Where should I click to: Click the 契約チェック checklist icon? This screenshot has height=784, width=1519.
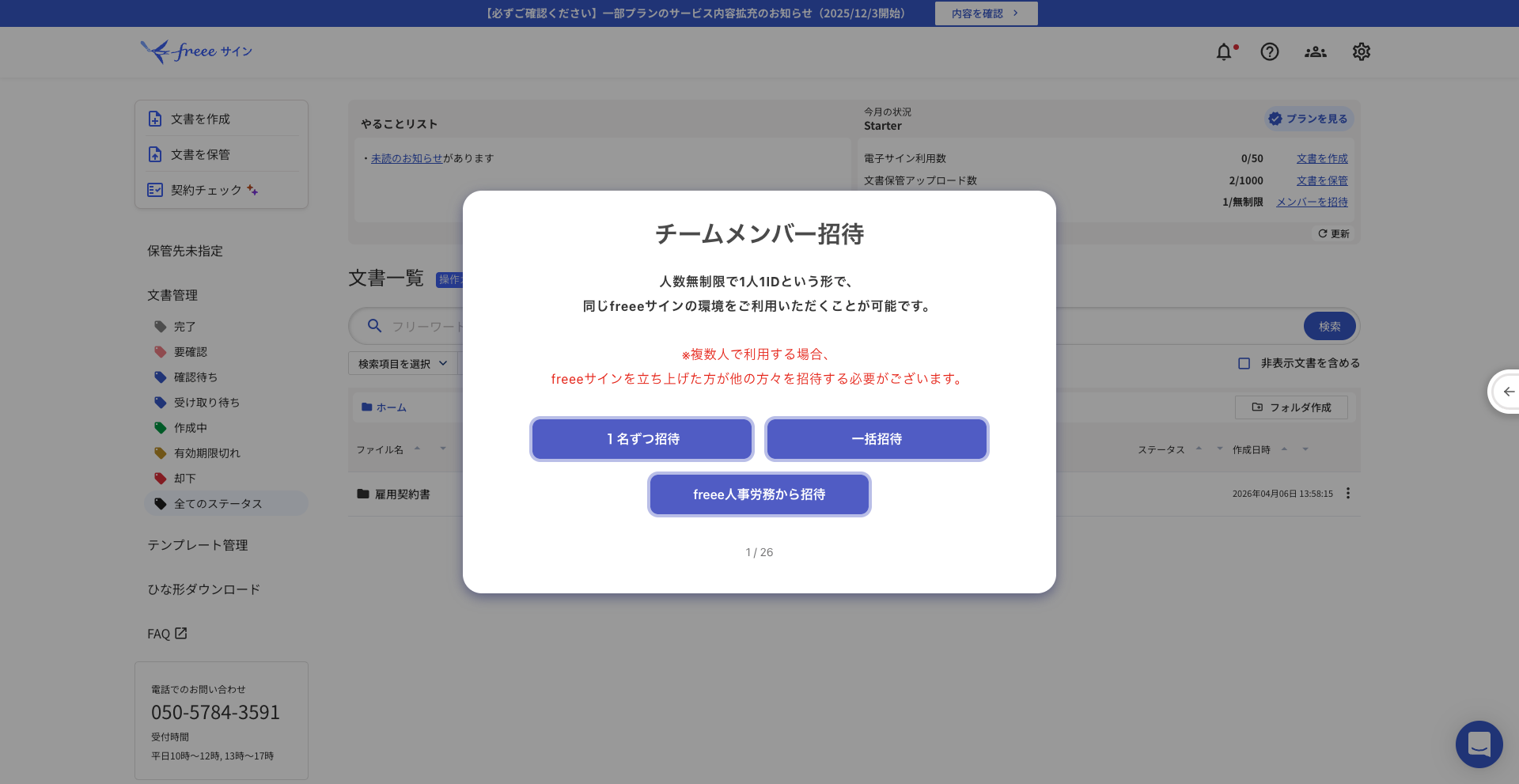pyautogui.click(x=155, y=190)
